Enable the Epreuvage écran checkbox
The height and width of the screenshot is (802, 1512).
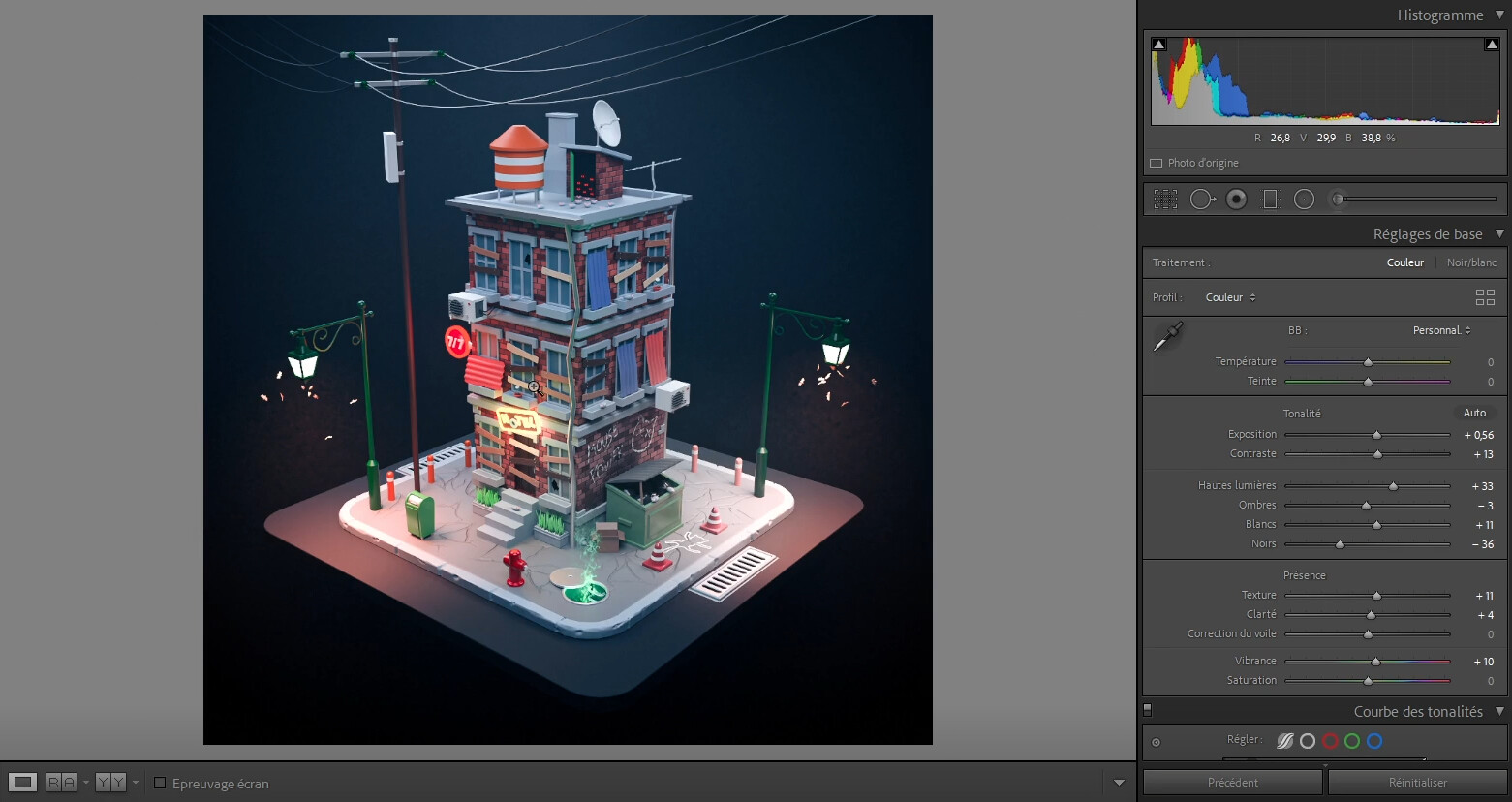[x=160, y=783]
